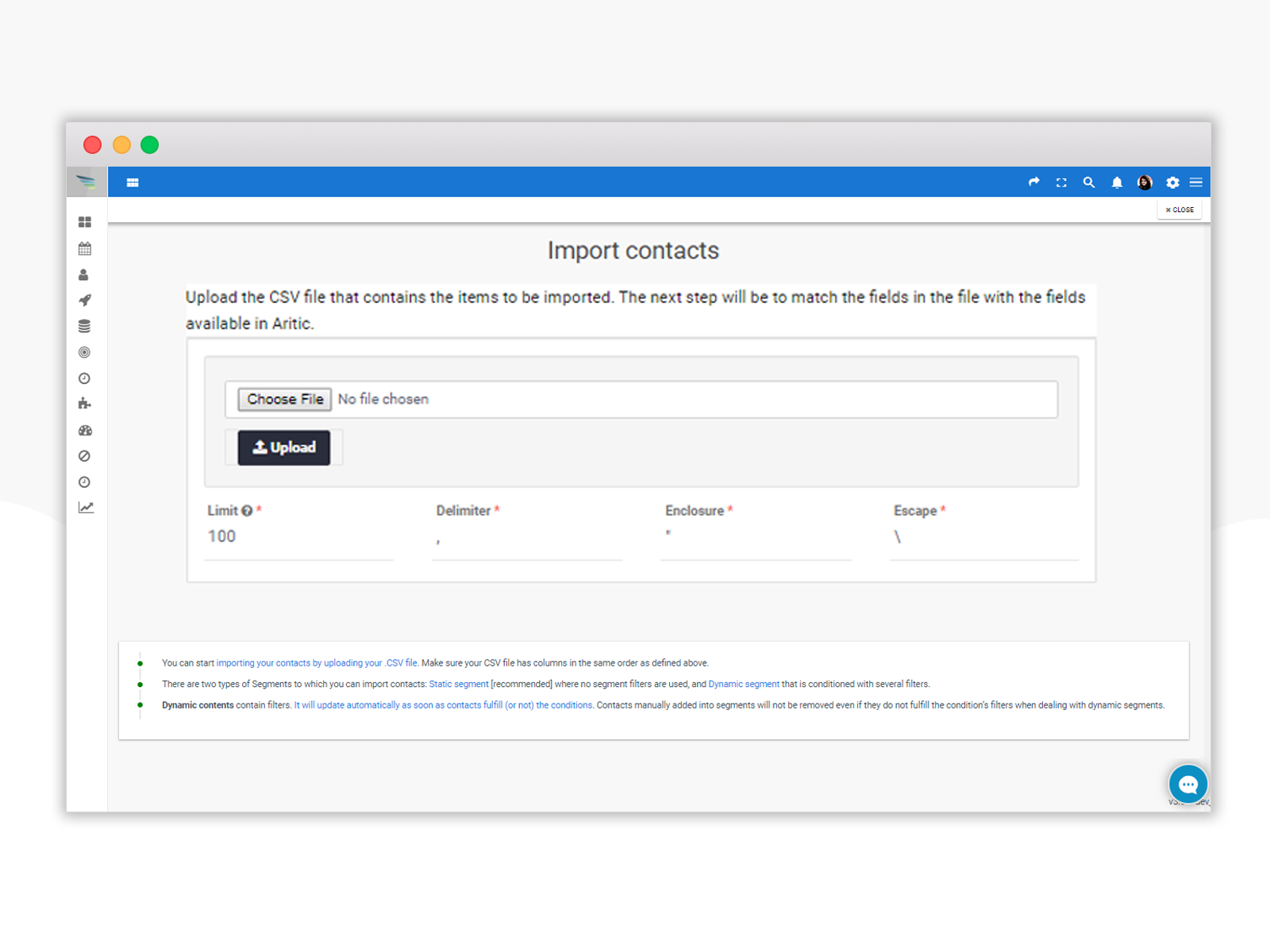Toggle fullscreen icon in header
Image resolution: width=1270 pixels, height=952 pixels.
1061,182
